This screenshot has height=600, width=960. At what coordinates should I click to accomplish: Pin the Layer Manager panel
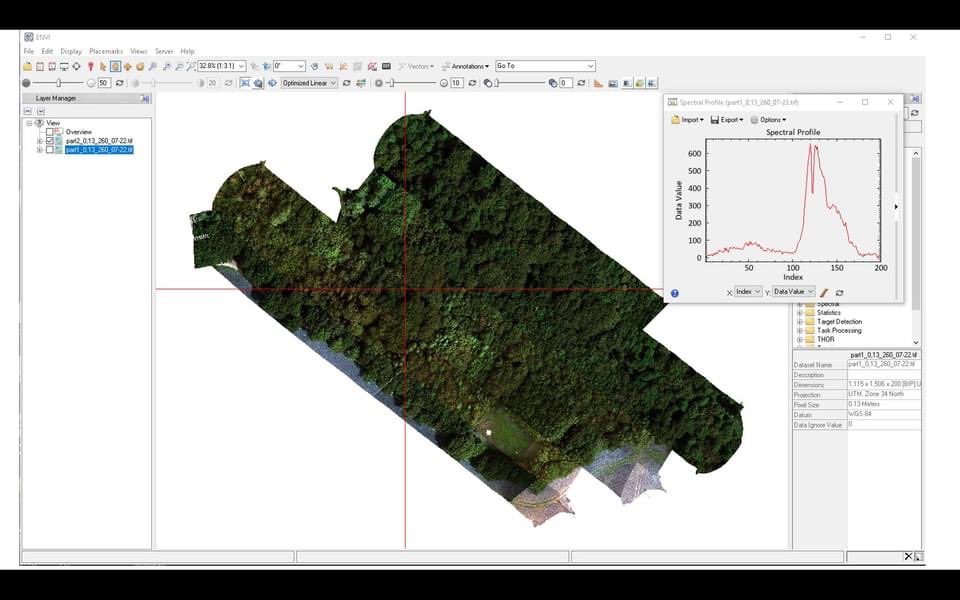pos(145,98)
